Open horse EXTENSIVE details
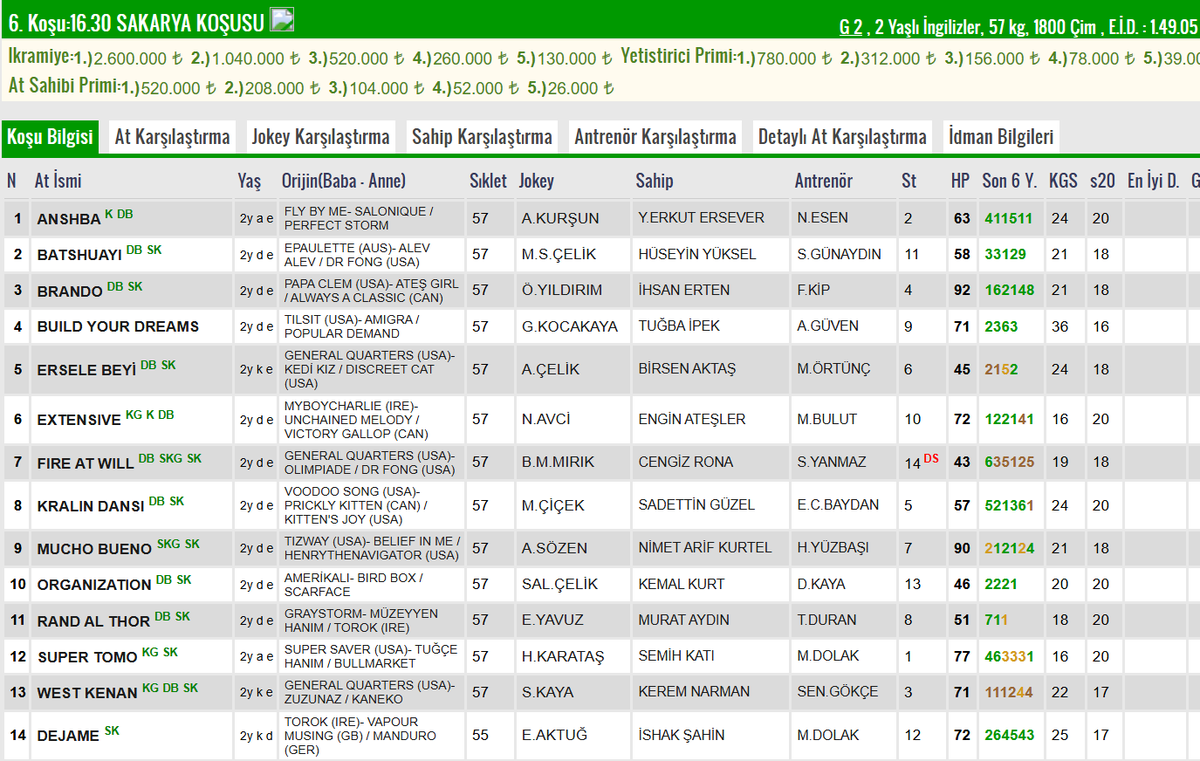1200x761 pixels. point(79,420)
